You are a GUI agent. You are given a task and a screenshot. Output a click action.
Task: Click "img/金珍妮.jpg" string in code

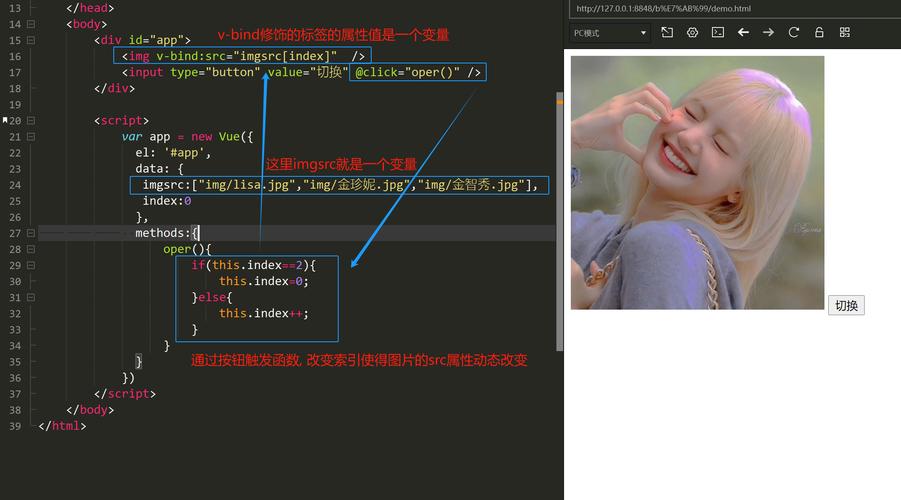click(356, 185)
